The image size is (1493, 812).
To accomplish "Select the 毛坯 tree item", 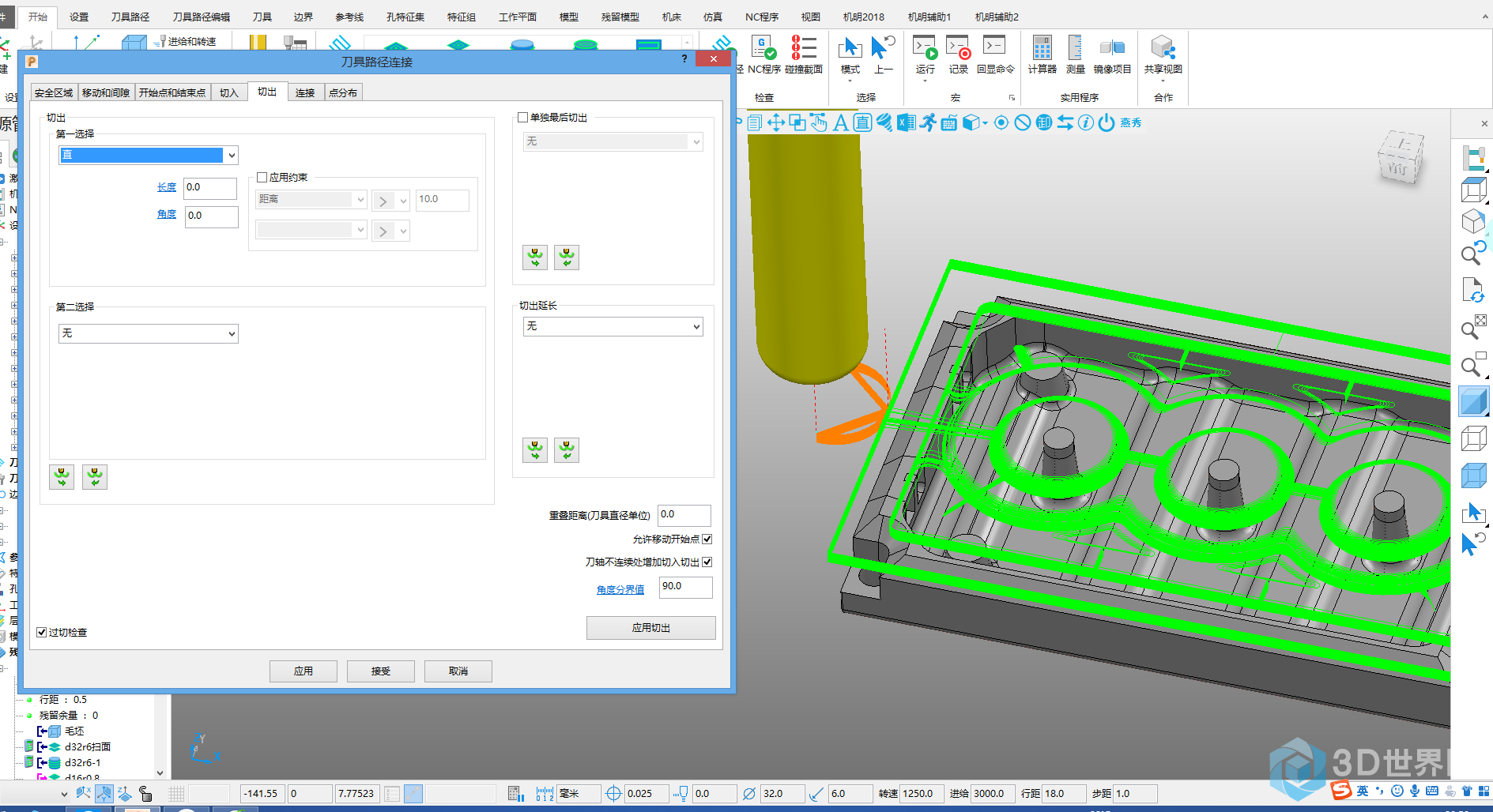I will pyautogui.click(x=74, y=731).
